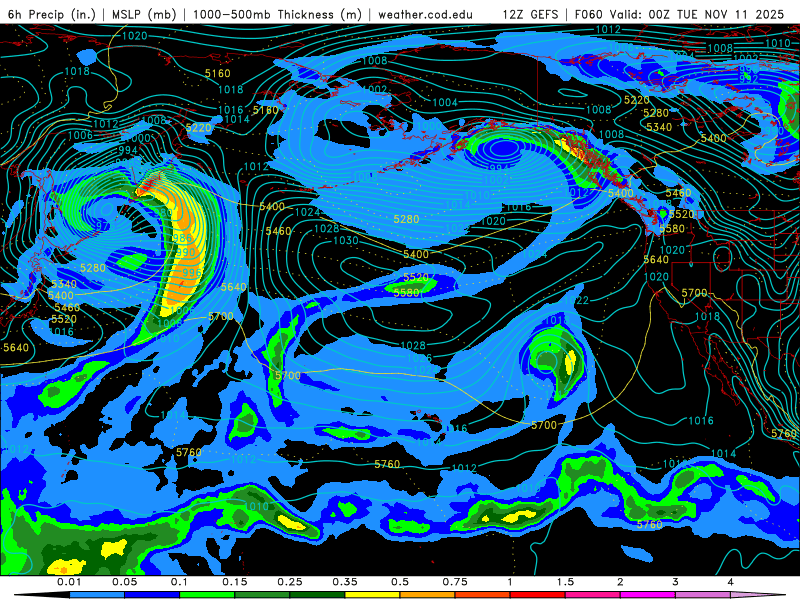Click the dark green 0.25 legend swatch
Screen dimensions: 800x600
click(317, 595)
